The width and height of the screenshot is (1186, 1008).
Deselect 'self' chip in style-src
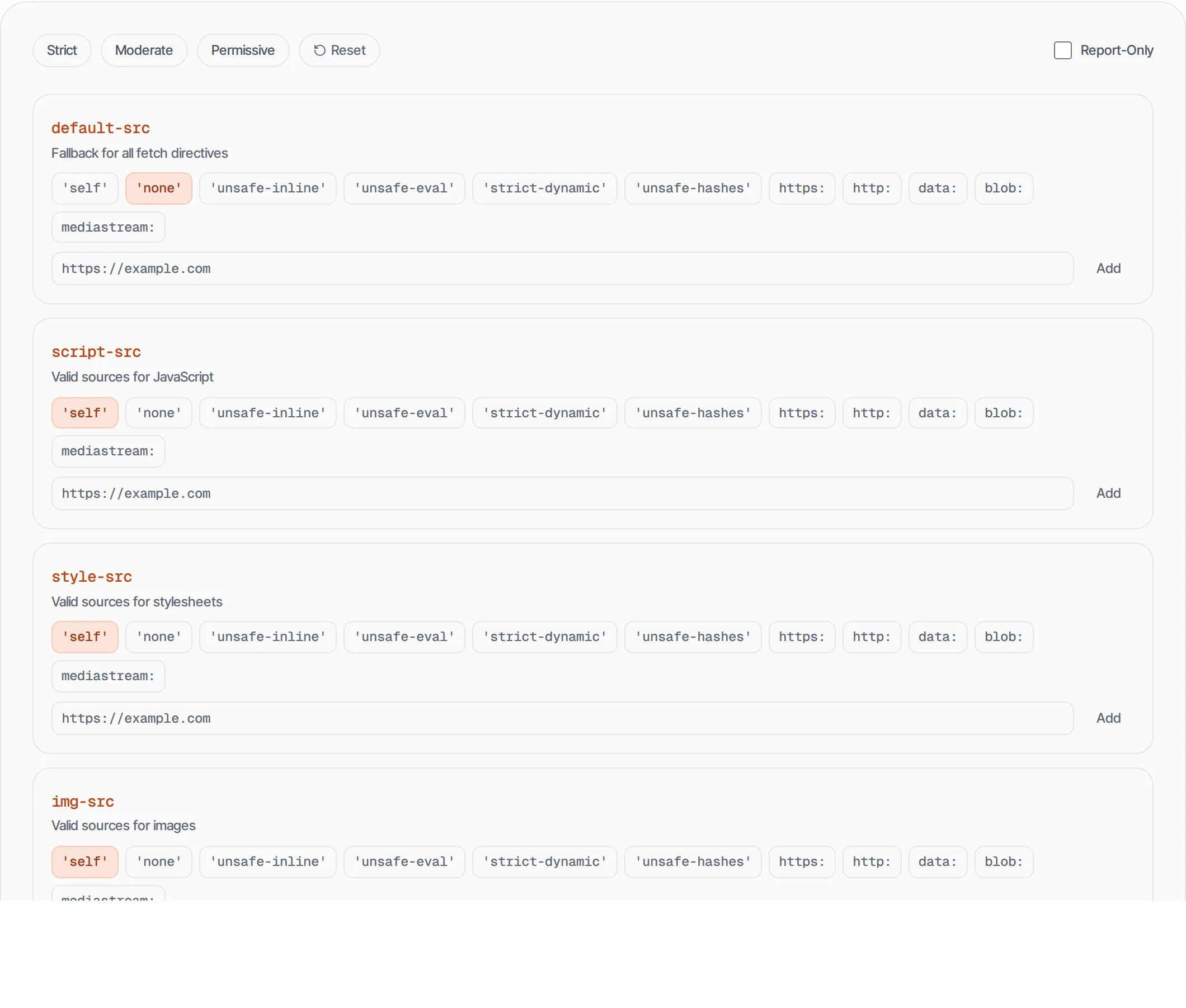click(85, 637)
